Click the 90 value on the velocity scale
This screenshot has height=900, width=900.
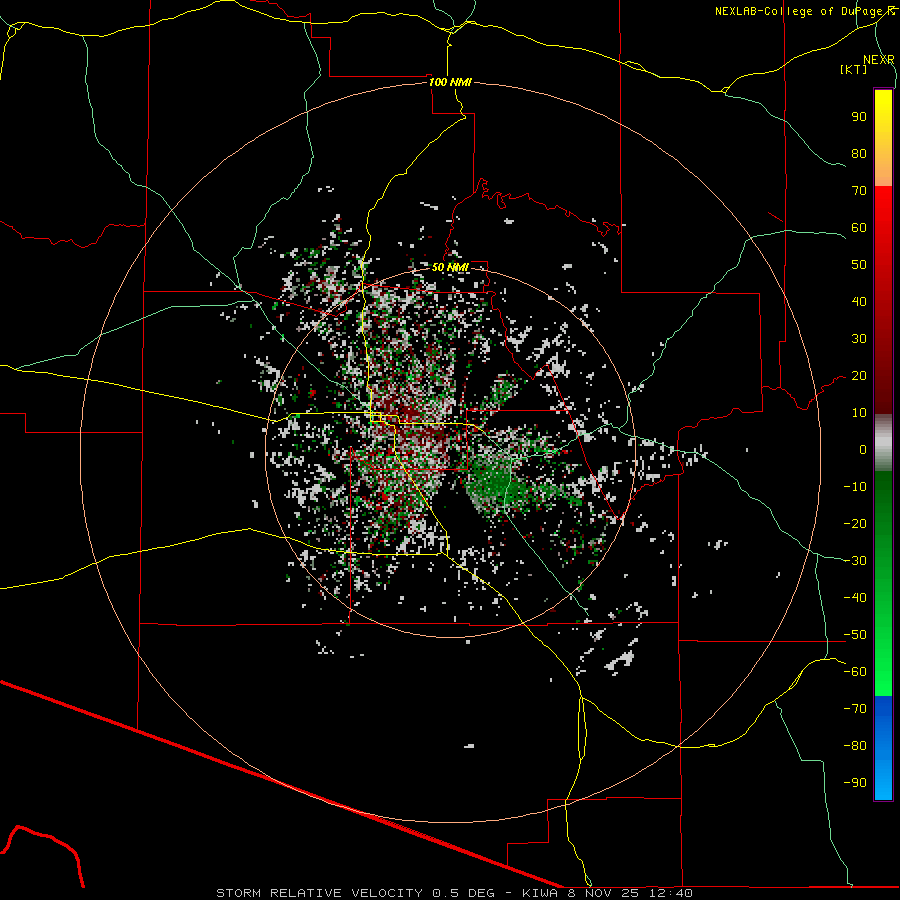click(x=859, y=117)
